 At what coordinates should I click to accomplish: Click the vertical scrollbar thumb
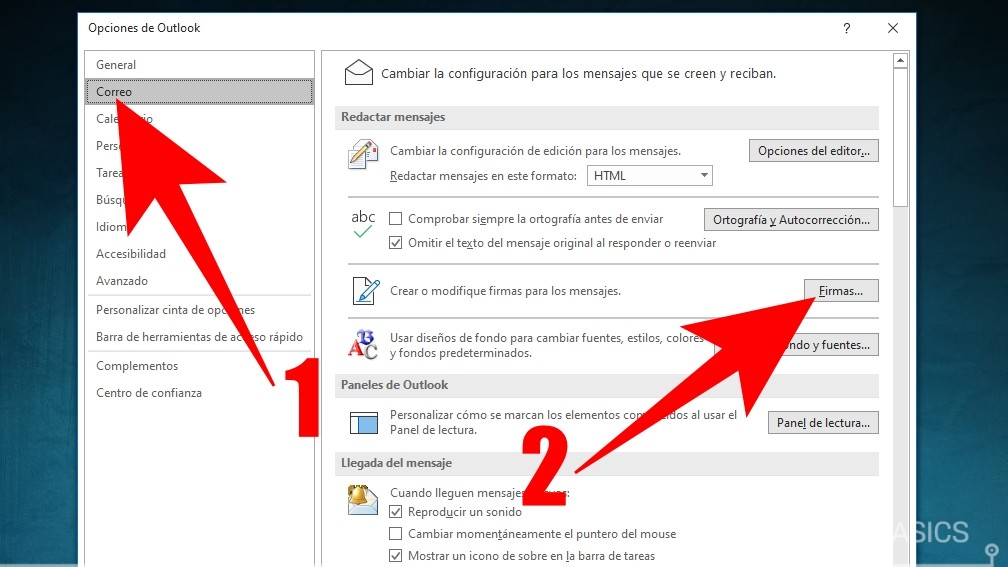[x=900, y=137]
